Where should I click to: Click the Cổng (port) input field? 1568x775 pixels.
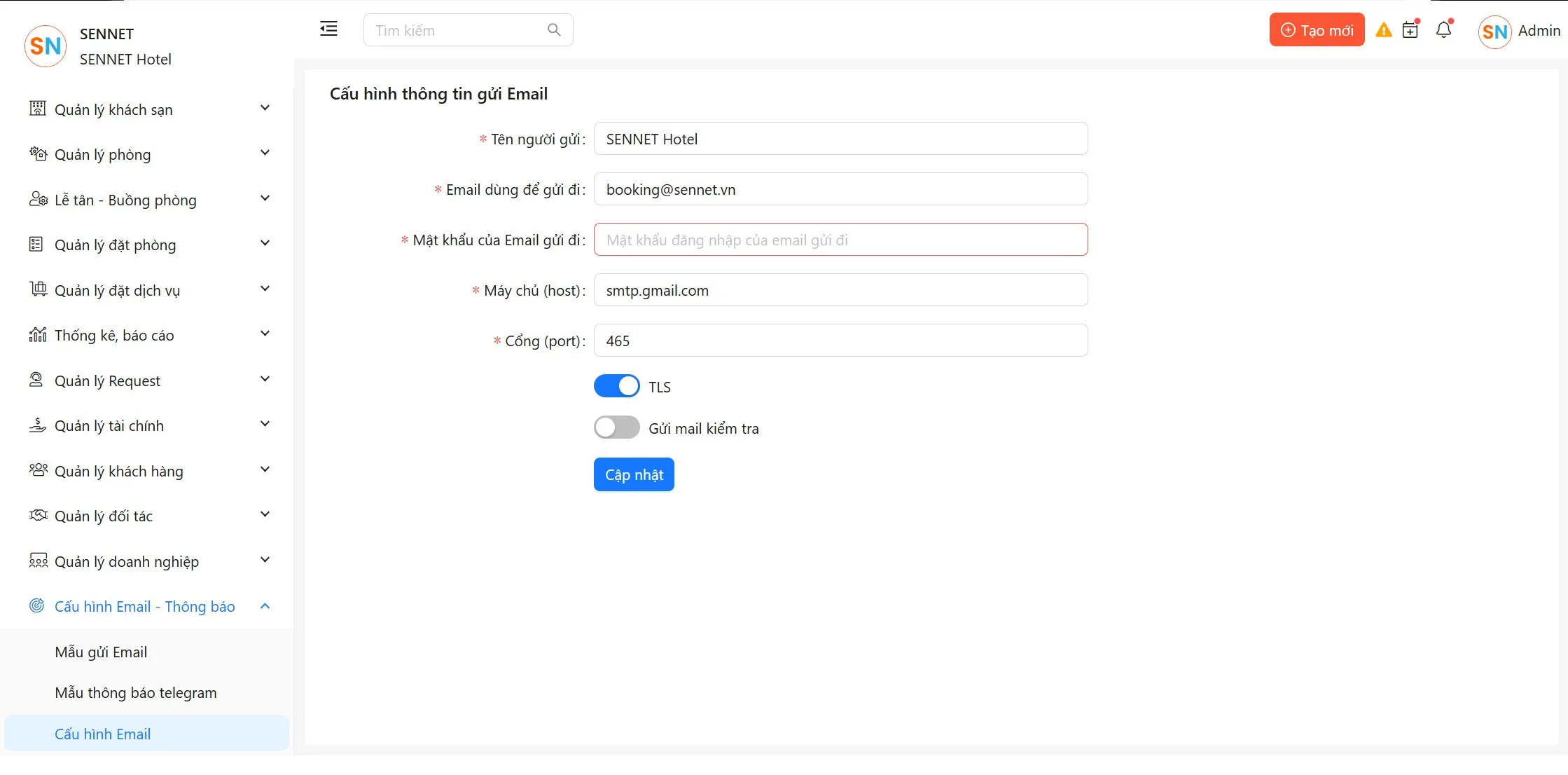tap(840, 341)
